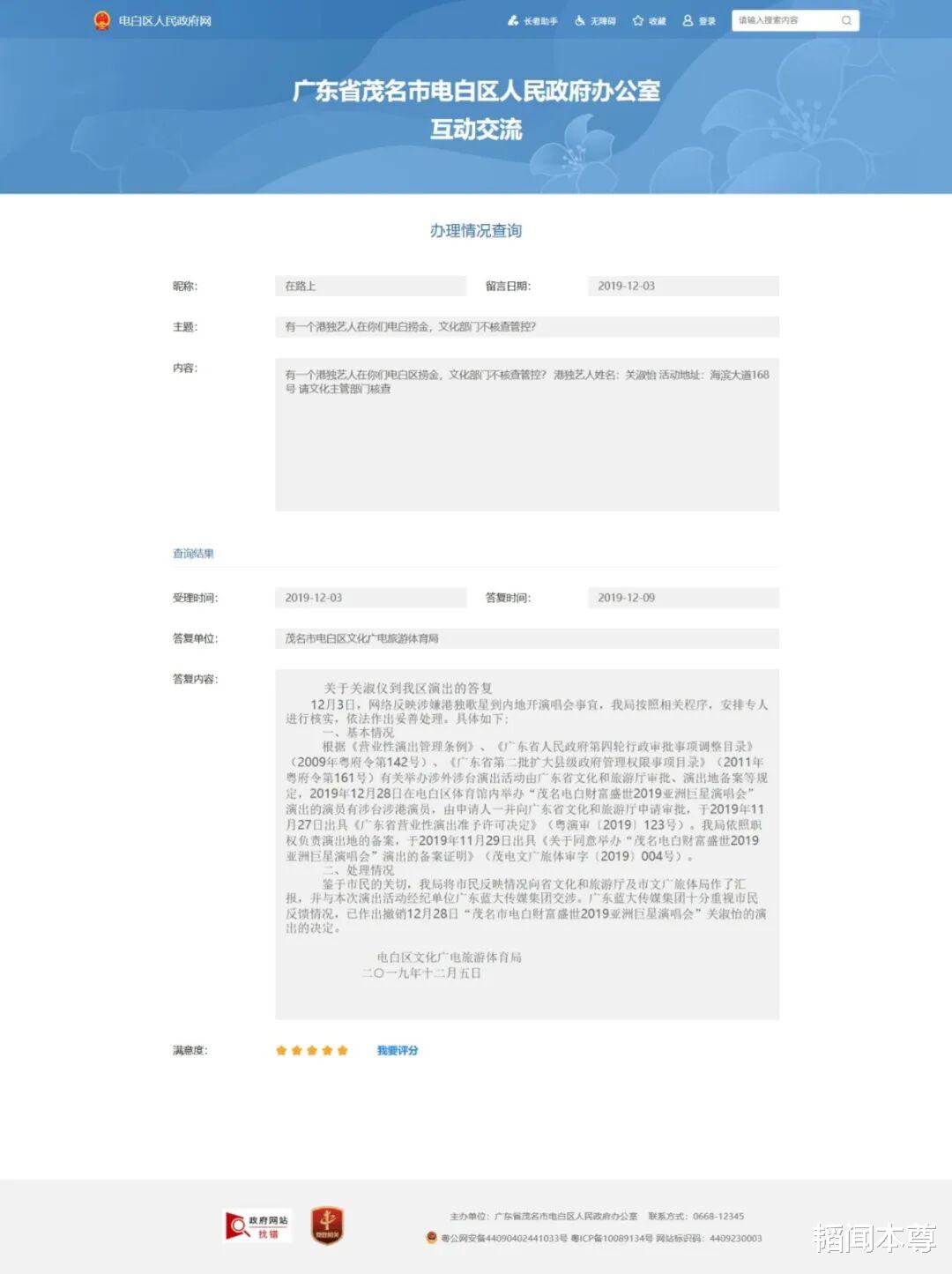Click the red 党政机关 badge in the footer
The height and width of the screenshot is (1274, 952).
(326, 1225)
